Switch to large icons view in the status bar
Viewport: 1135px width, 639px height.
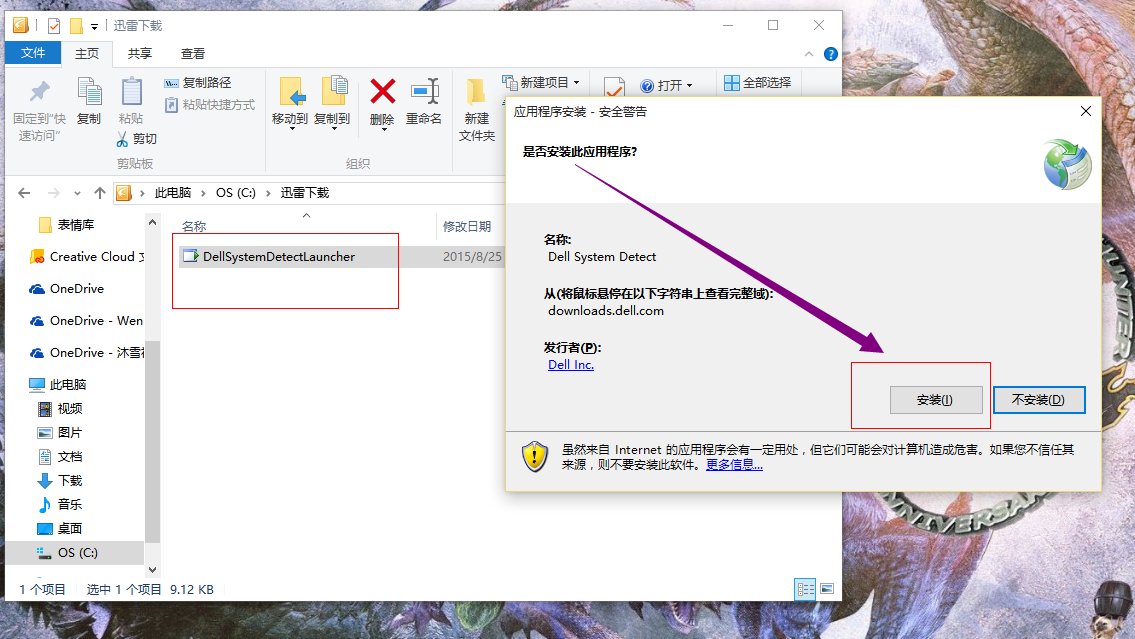coord(828,589)
